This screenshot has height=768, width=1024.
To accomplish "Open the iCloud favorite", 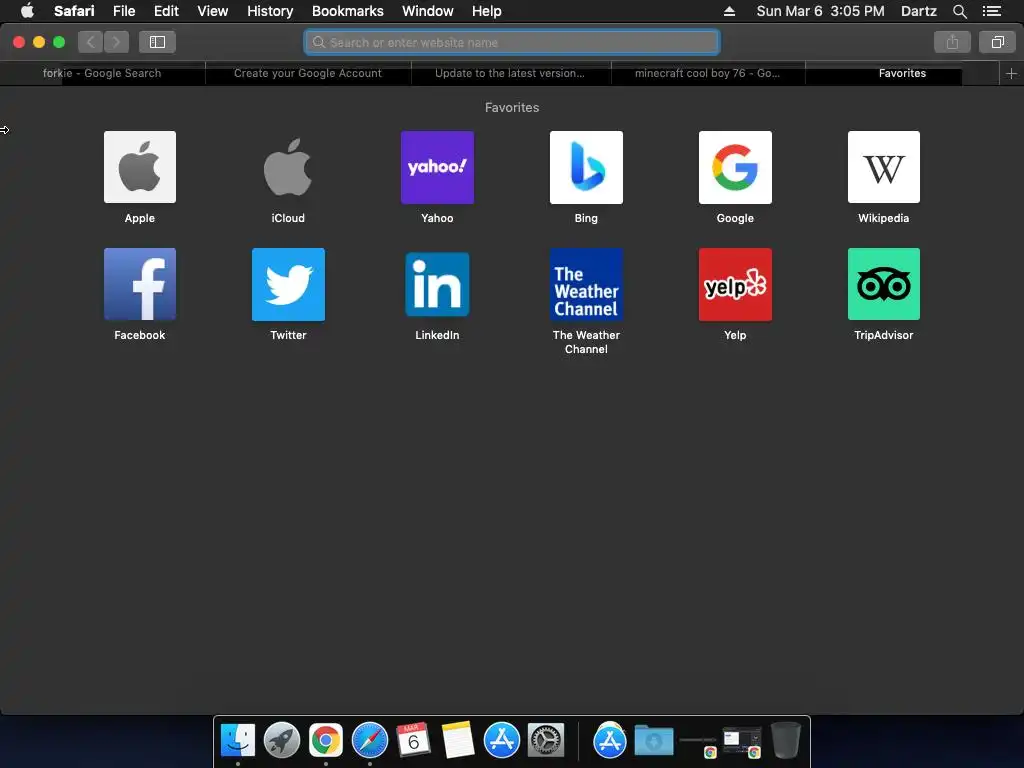I will 288,167.
